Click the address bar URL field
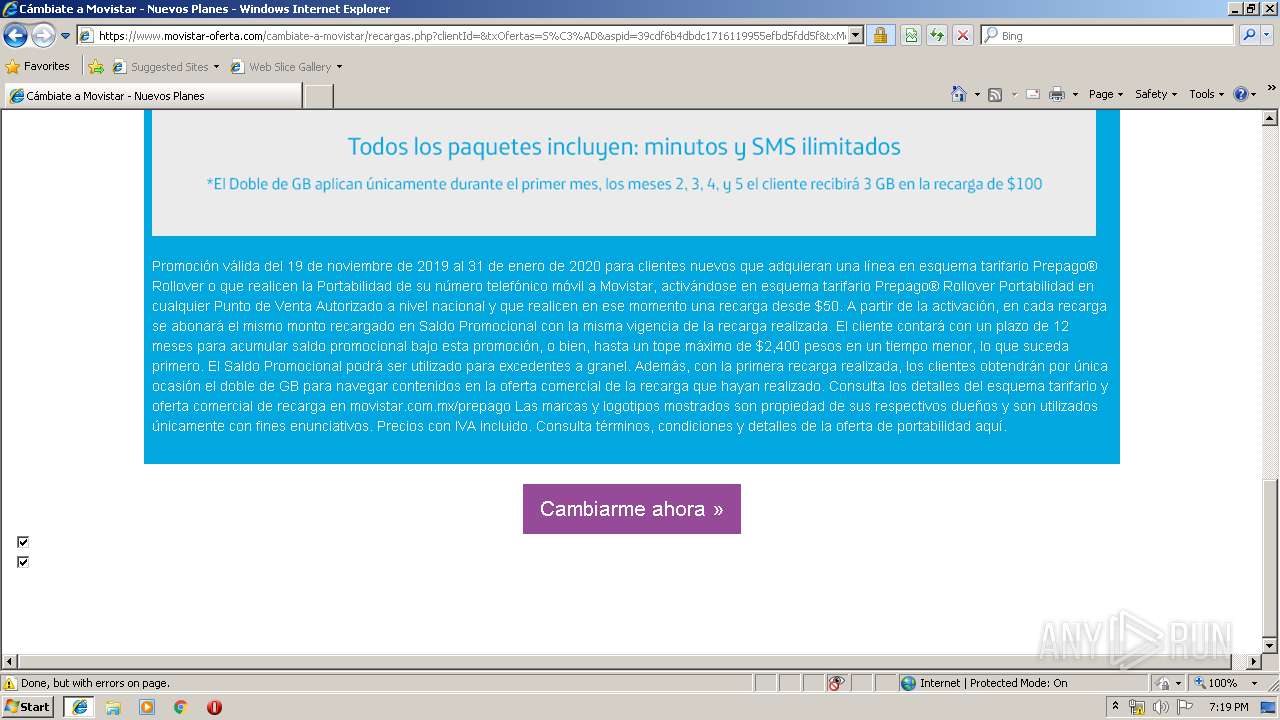 [463, 36]
